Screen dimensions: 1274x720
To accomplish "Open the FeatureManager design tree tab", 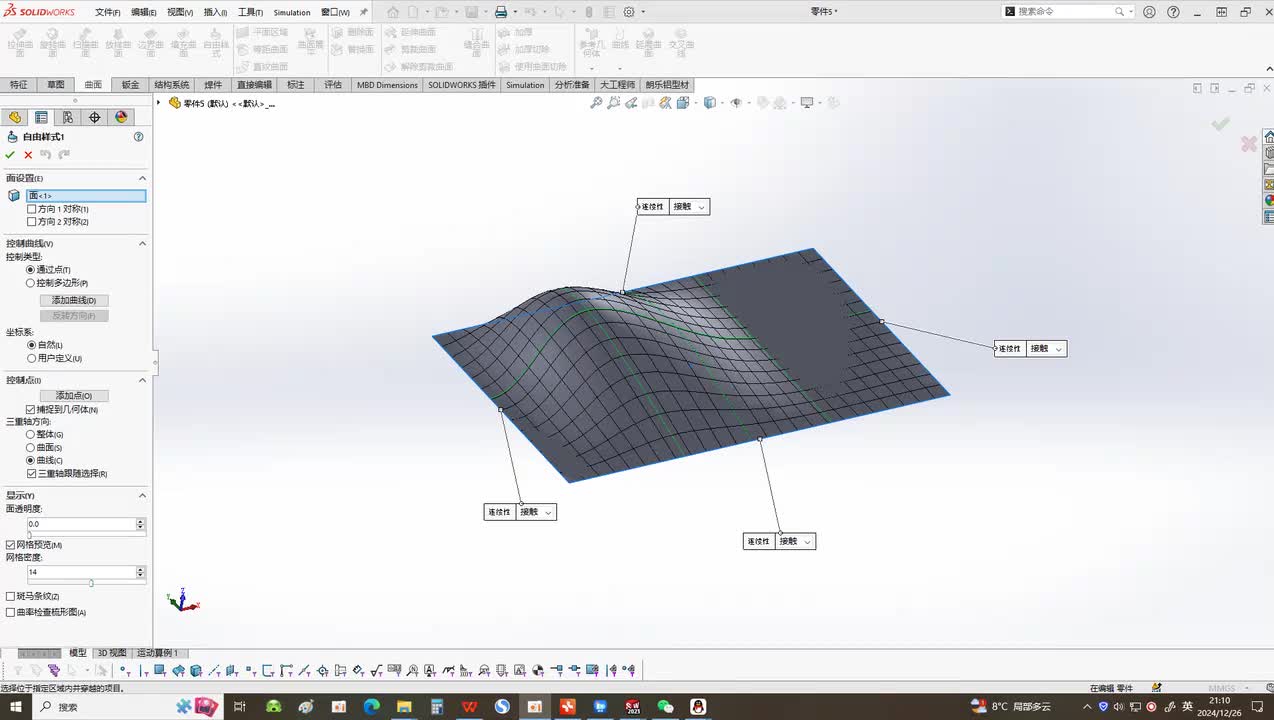I will click(x=14, y=117).
